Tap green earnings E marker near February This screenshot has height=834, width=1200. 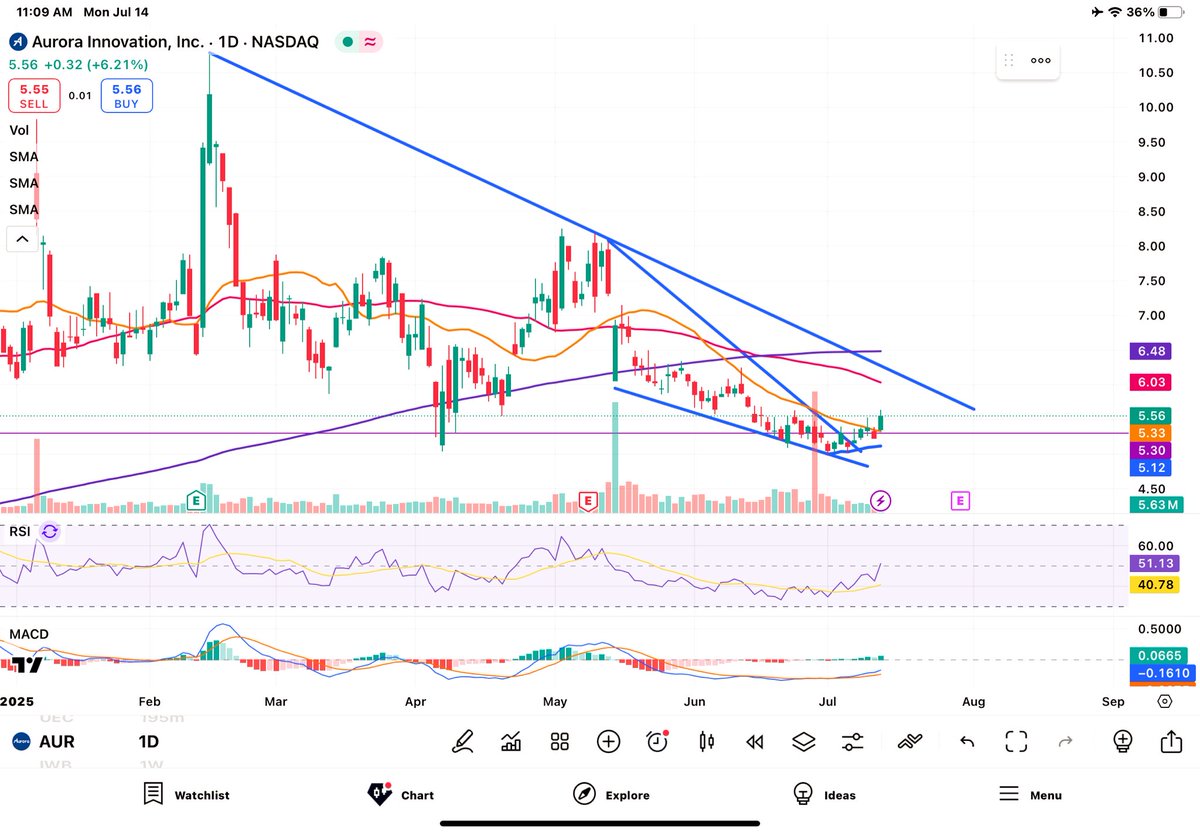197,499
